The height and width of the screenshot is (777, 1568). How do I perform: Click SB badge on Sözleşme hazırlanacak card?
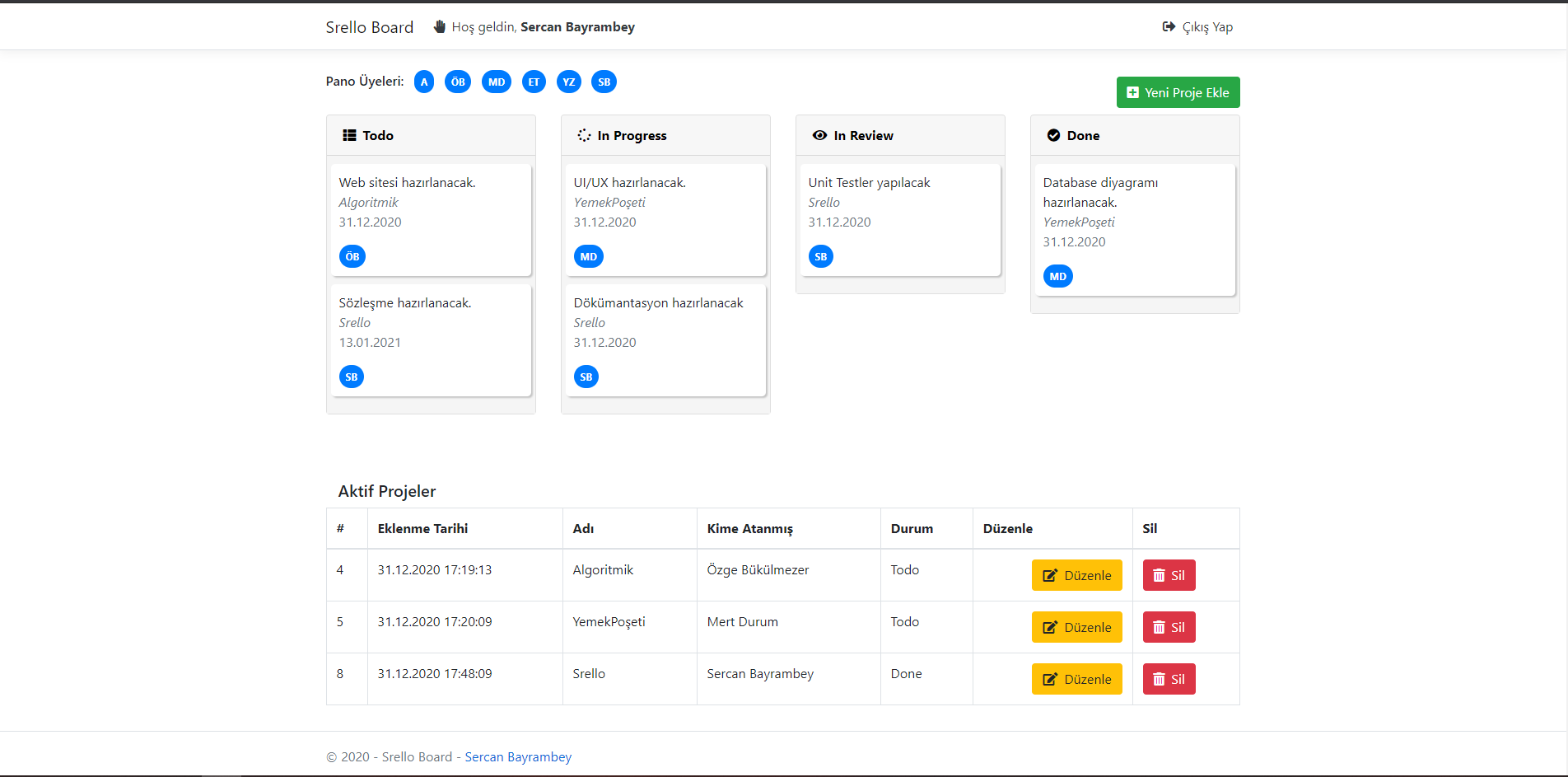(x=352, y=377)
